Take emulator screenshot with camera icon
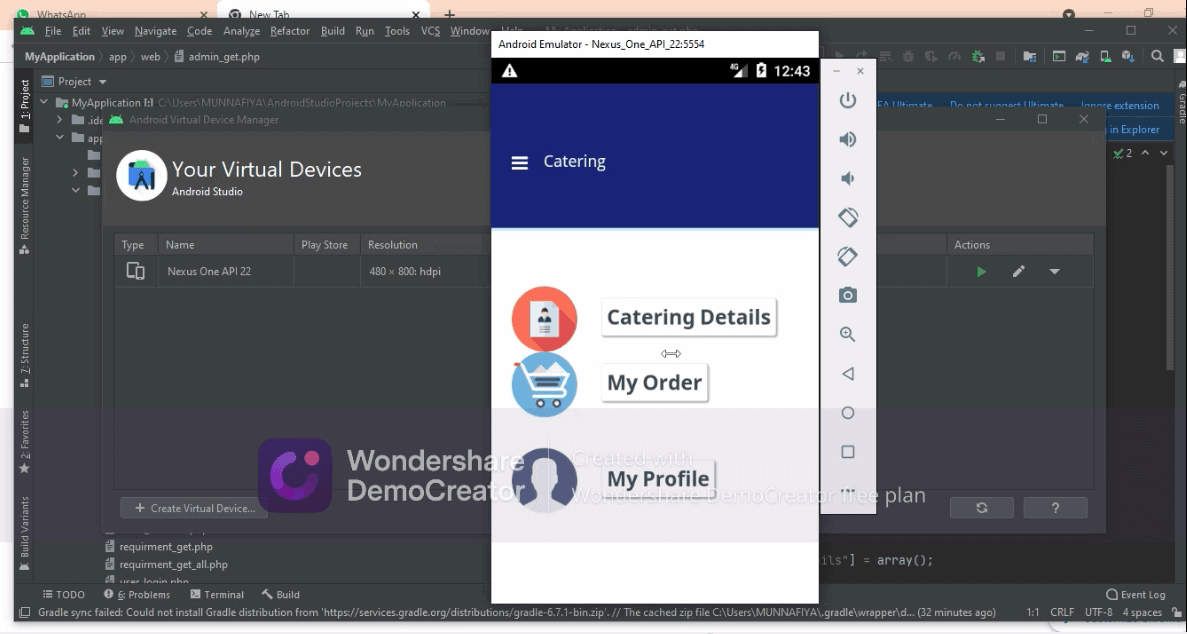 [847, 295]
